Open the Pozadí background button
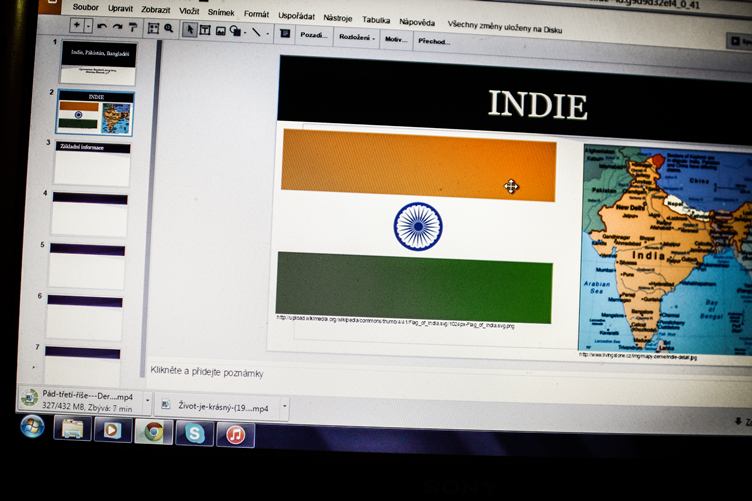The image size is (752, 501). click(314, 35)
